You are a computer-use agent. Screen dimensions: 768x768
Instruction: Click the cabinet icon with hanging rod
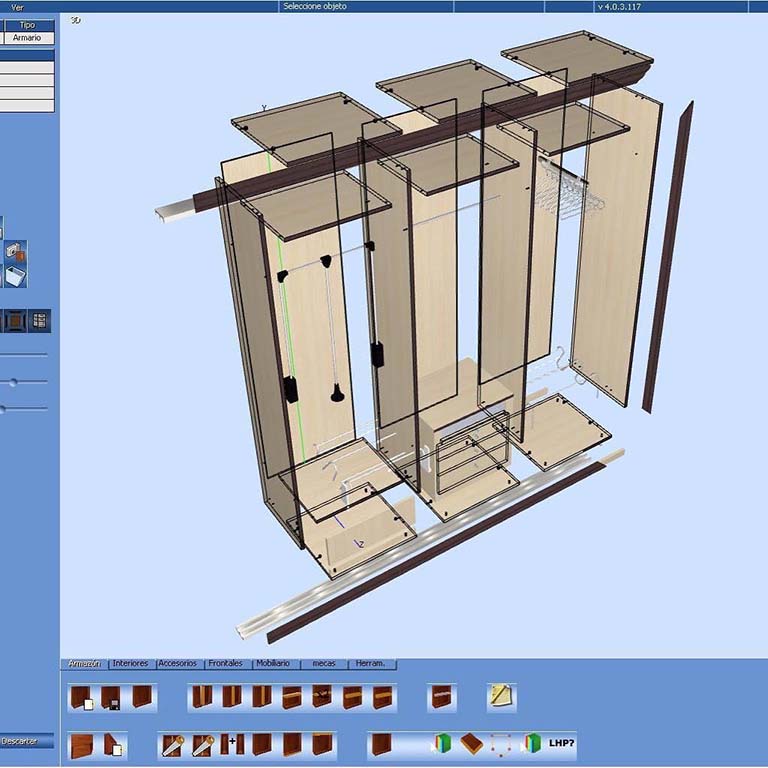coord(322,696)
